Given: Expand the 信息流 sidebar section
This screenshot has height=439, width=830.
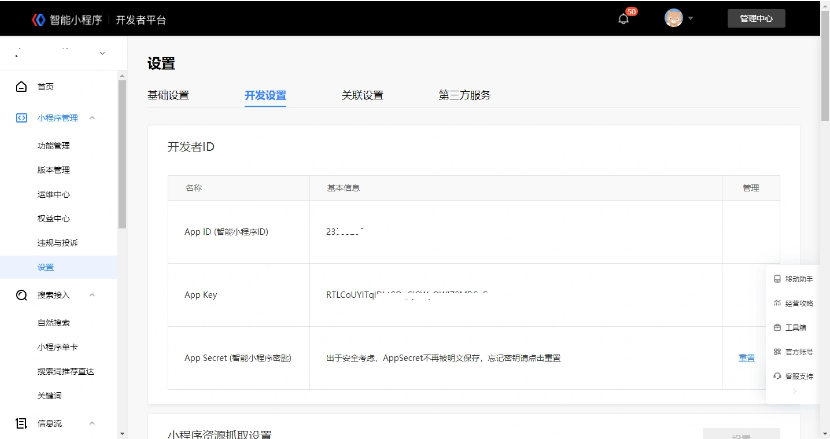Looking at the screenshot, I should pos(92,423).
